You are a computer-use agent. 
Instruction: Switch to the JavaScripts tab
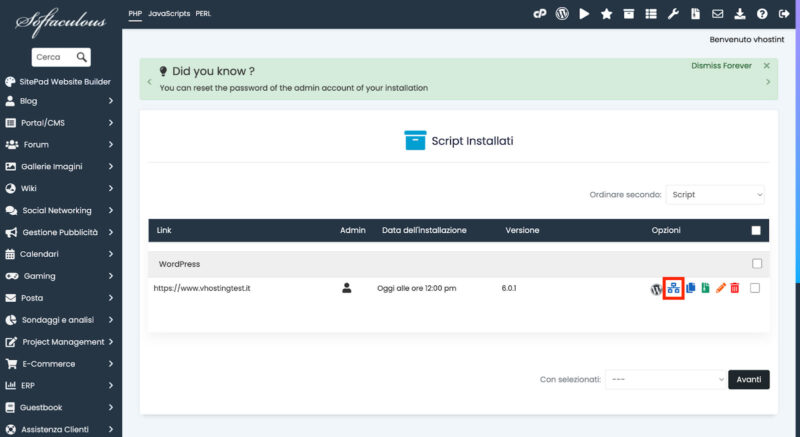point(169,14)
